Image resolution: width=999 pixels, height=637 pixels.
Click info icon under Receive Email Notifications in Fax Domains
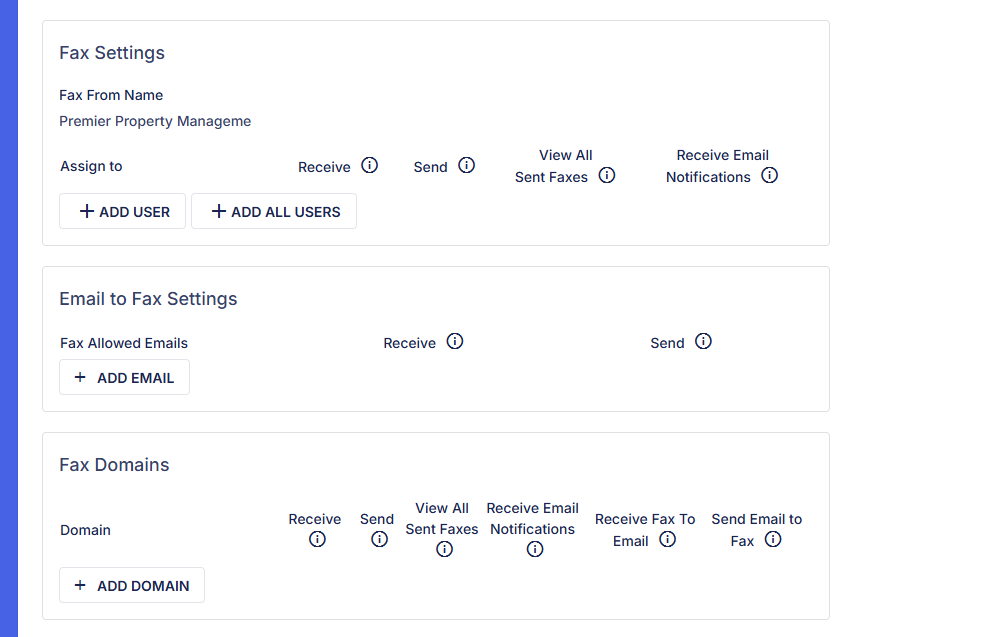click(534, 549)
